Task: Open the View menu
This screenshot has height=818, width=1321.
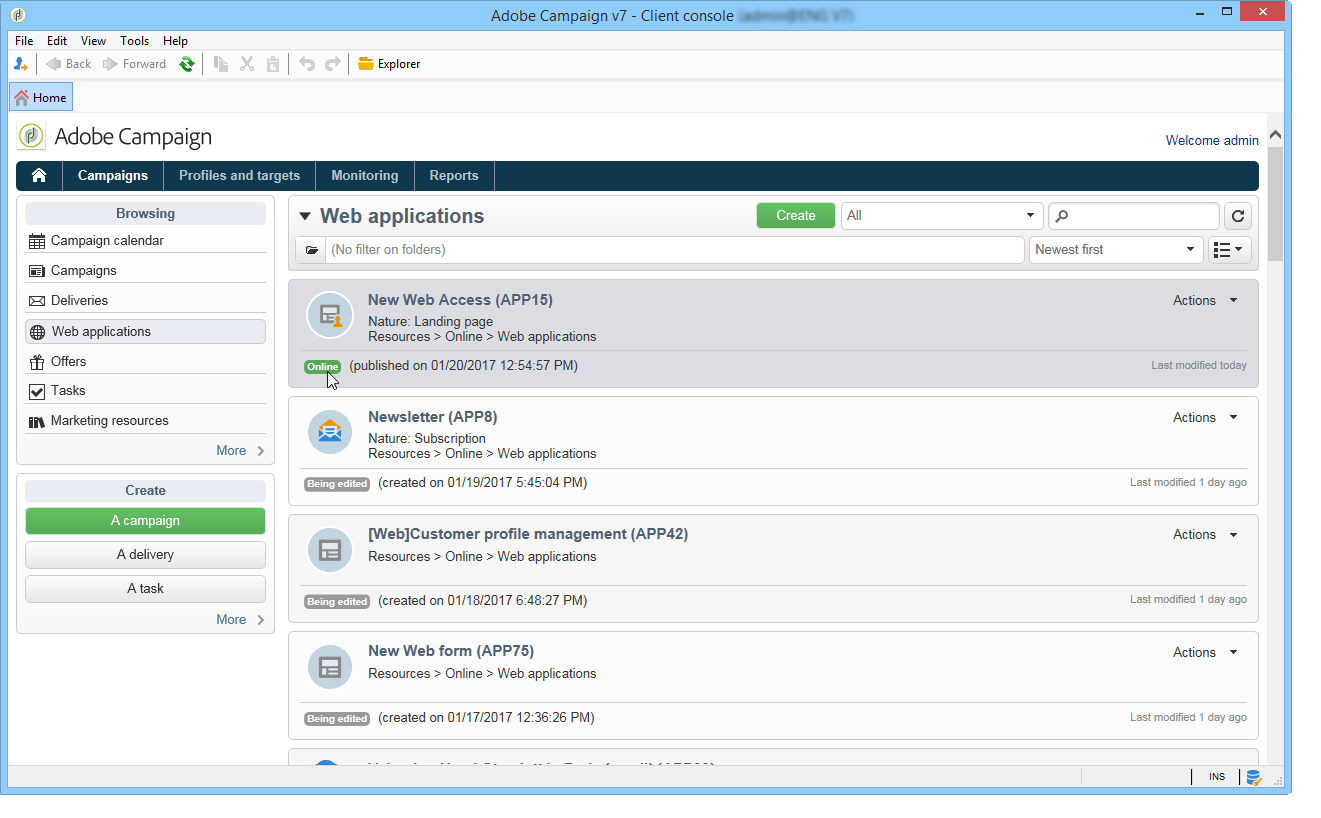Action: pyautogui.click(x=94, y=41)
